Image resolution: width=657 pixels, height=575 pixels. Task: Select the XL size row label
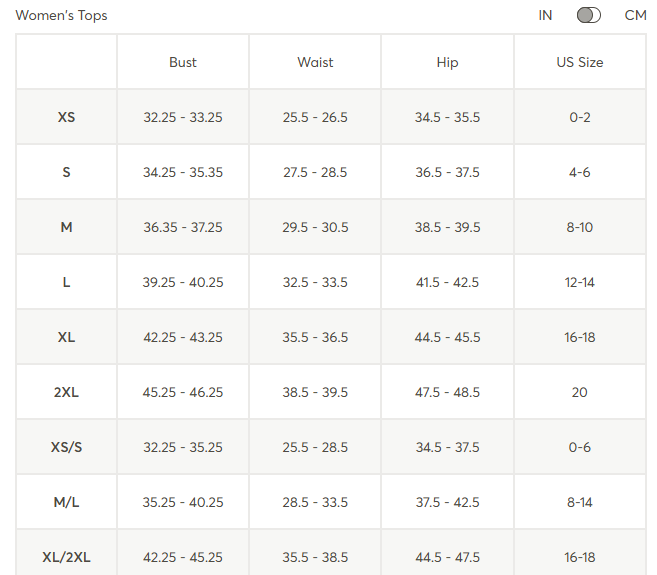(66, 337)
